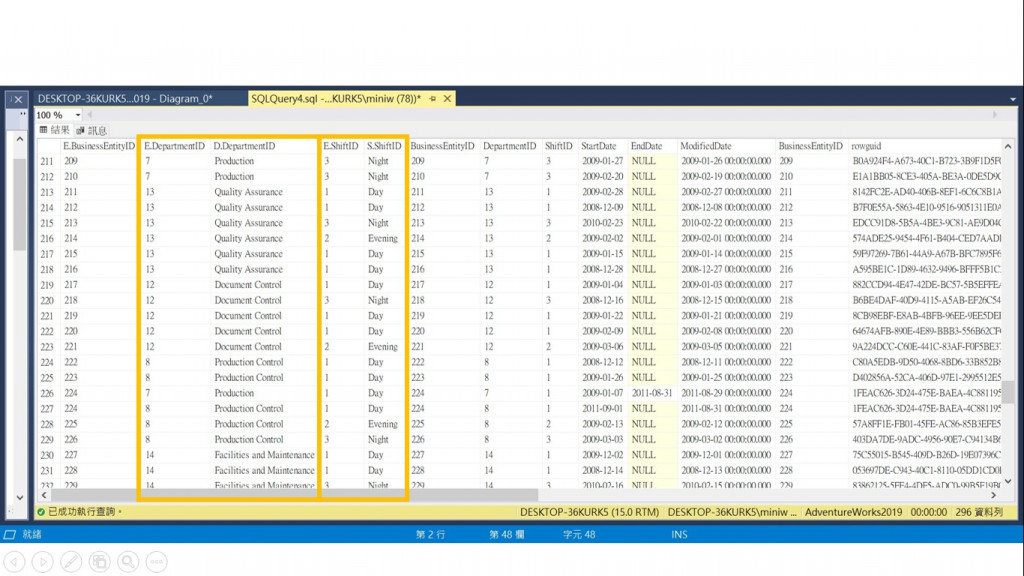Select the rowguid column header
The image size is (1024, 576).
tap(866, 146)
